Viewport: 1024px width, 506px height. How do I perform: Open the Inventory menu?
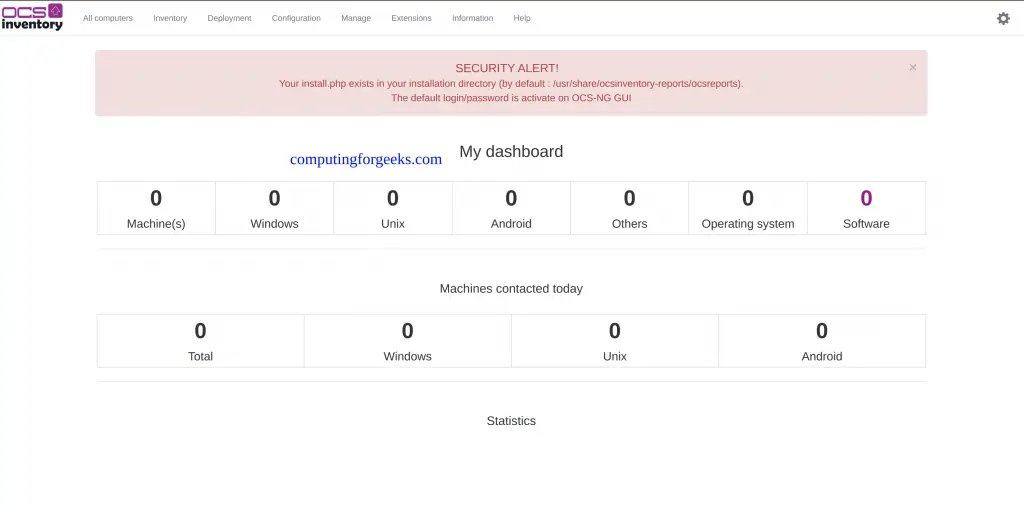(170, 18)
